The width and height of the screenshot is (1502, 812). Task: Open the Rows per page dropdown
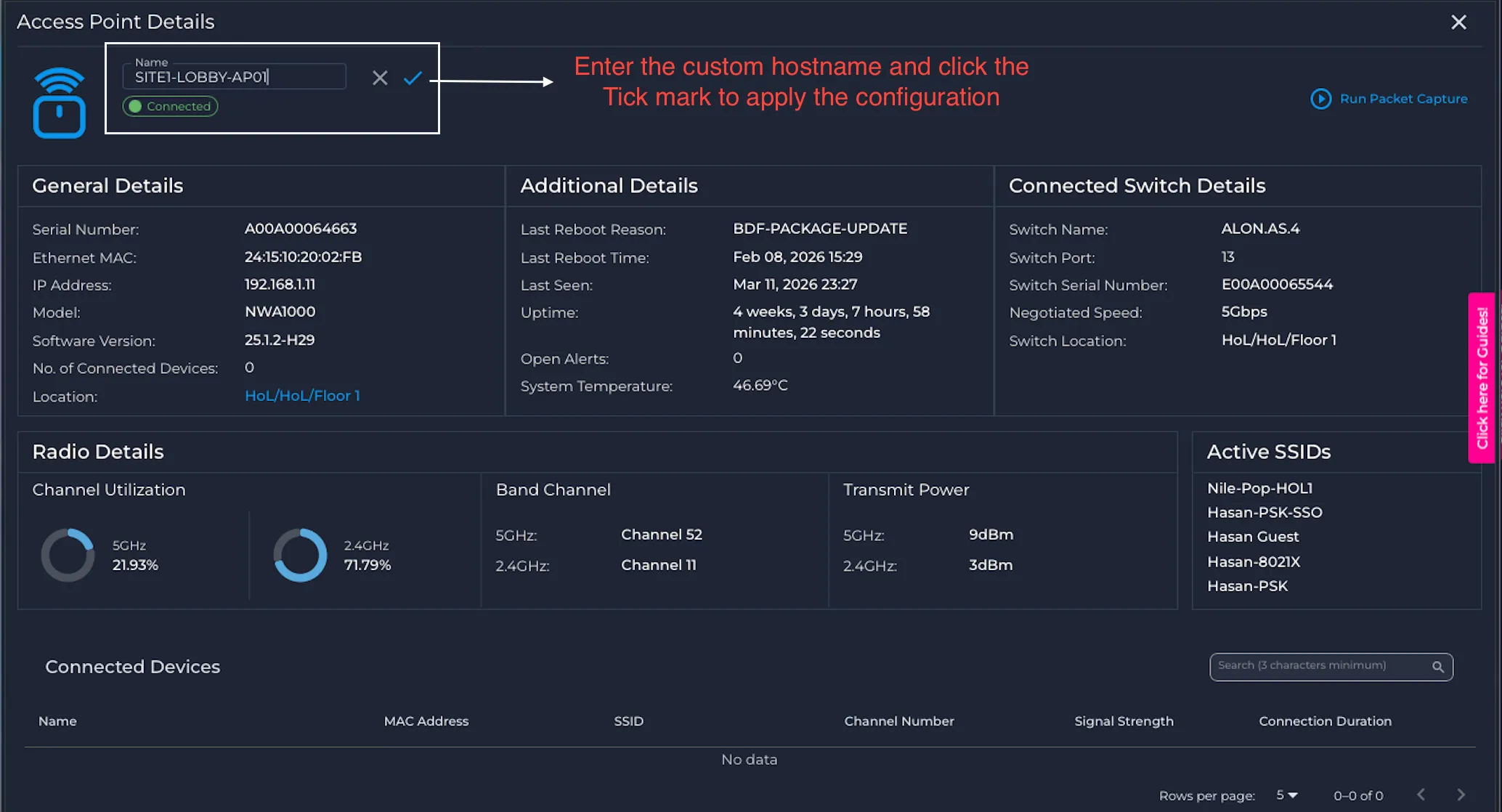[1287, 795]
